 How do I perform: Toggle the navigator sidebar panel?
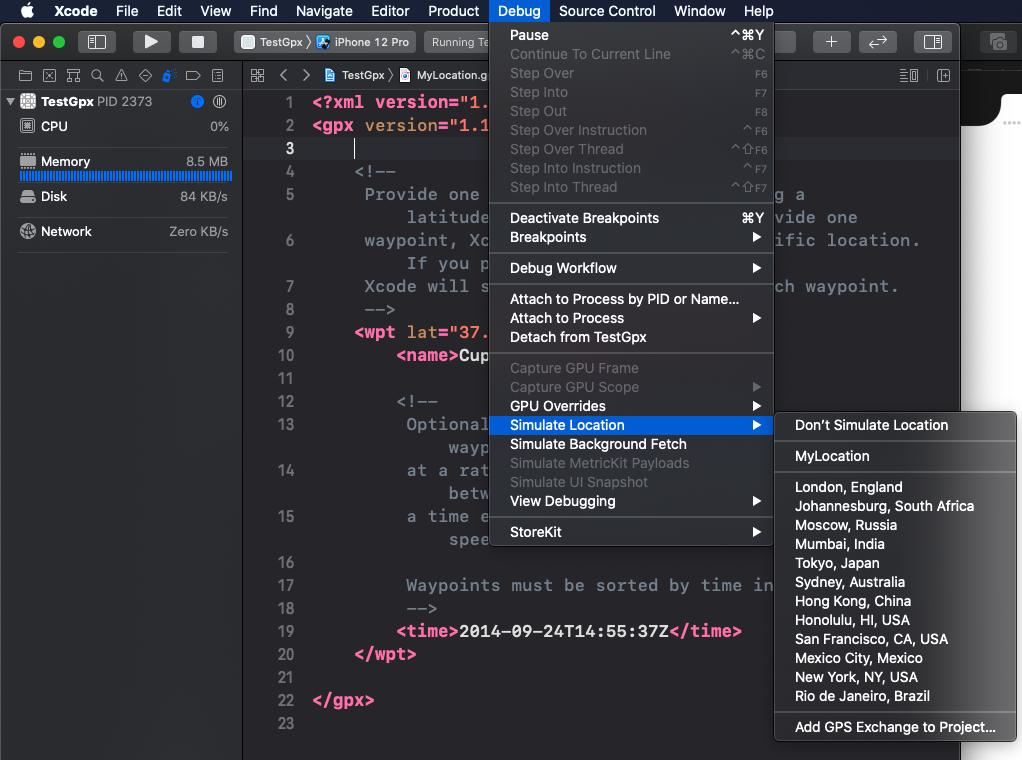(x=96, y=42)
